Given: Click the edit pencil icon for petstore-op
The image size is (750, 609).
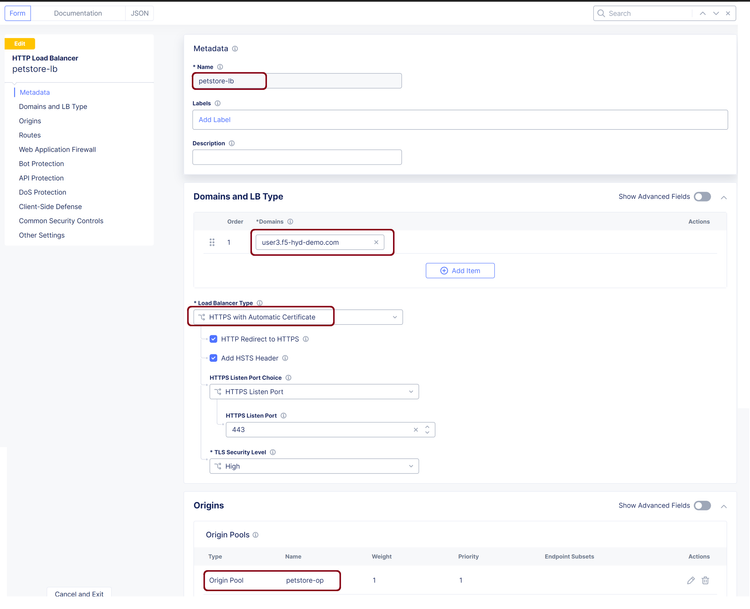Looking at the screenshot, I should tap(690, 580).
